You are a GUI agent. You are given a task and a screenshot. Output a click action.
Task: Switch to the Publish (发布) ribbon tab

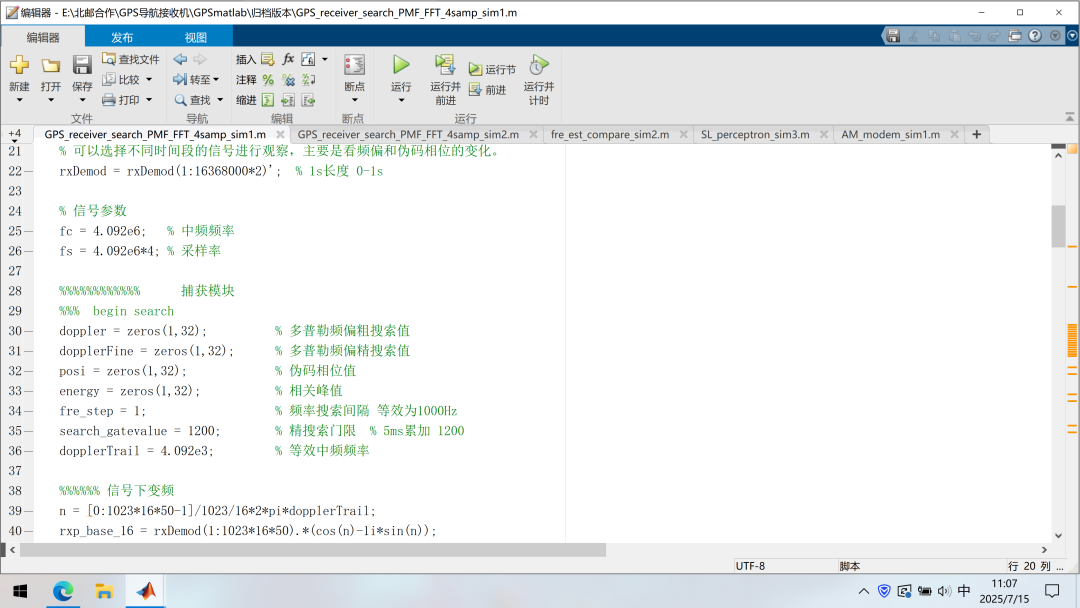coord(122,37)
